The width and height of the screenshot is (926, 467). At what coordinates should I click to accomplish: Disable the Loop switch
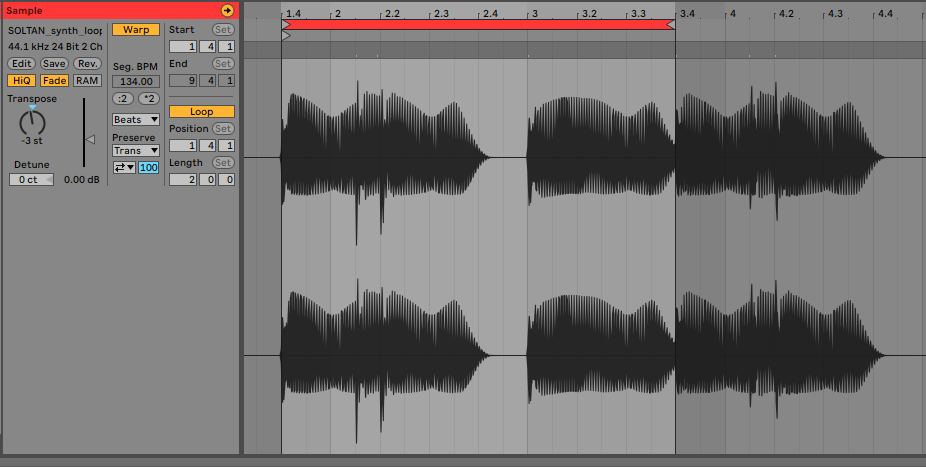[201, 112]
